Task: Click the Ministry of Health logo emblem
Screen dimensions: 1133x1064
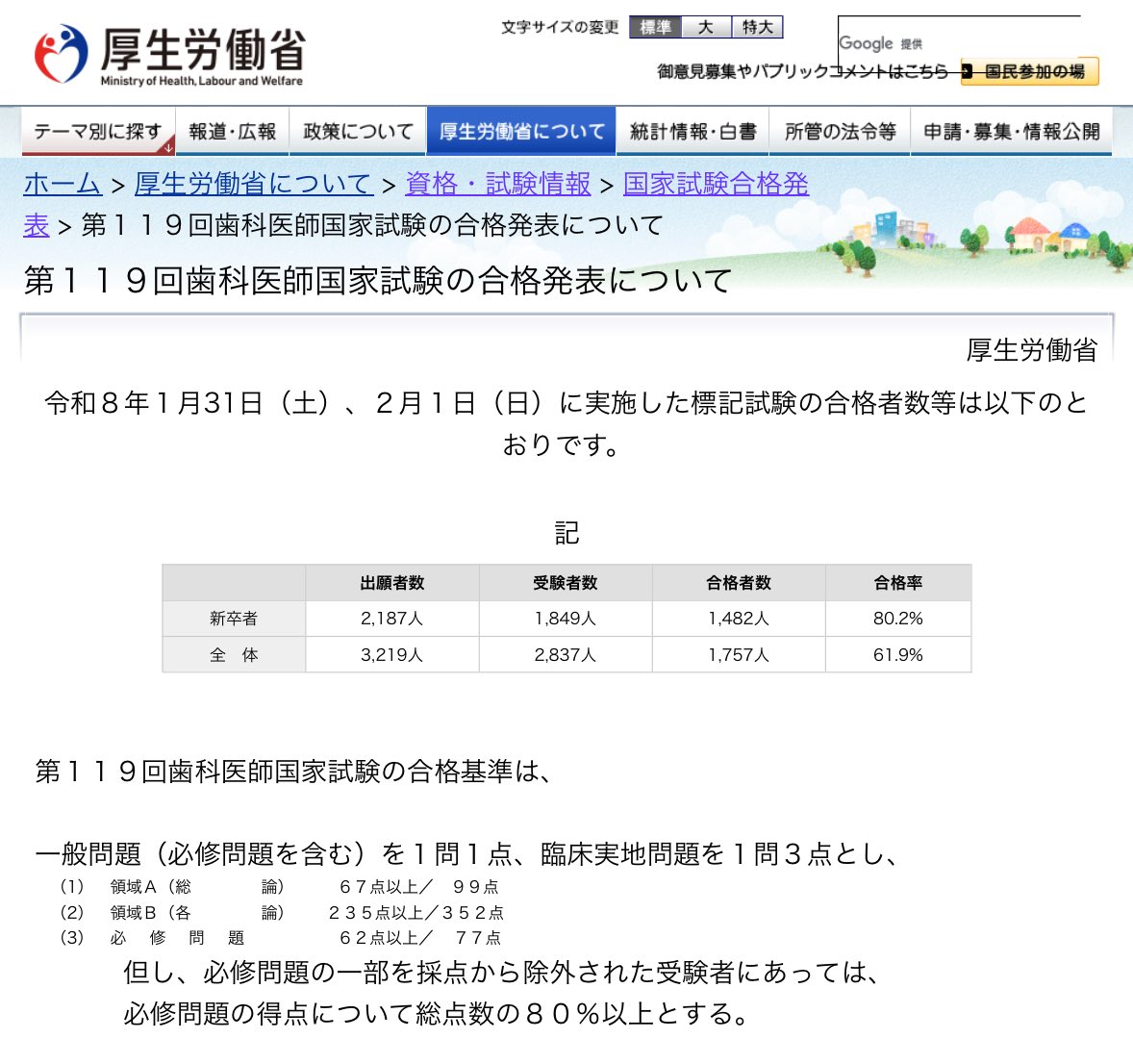Action: pyautogui.click(x=61, y=54)
